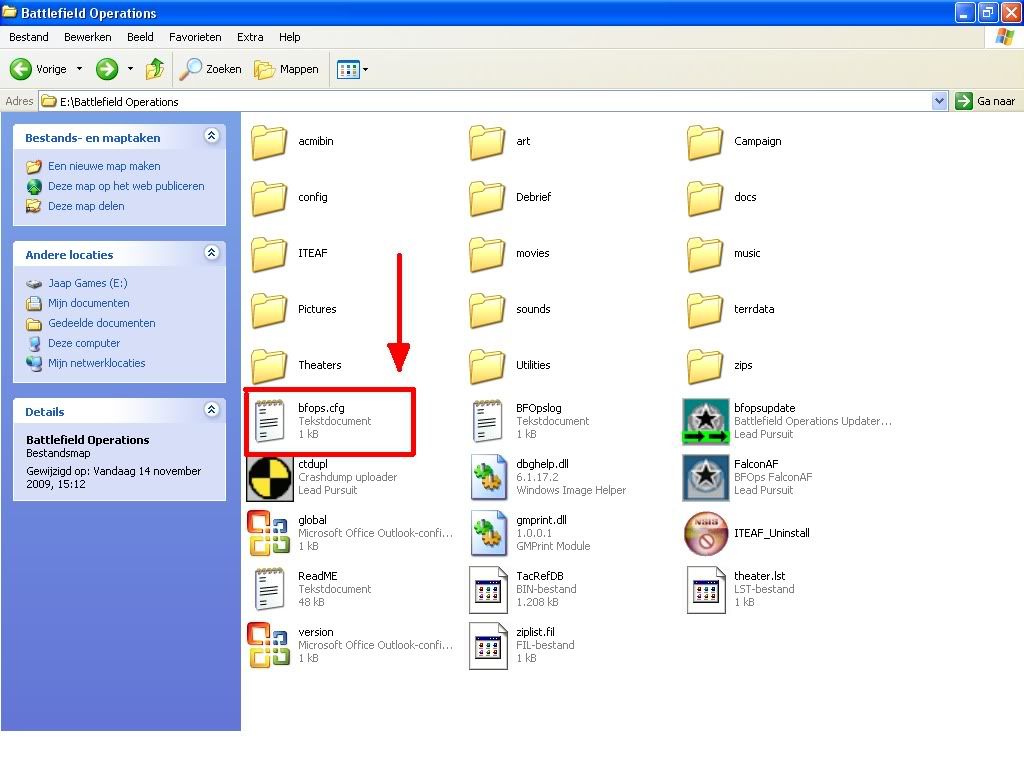Select the ITEAF folder icon
Viewport: 1024px width, 768px height.
click(269, 254)
